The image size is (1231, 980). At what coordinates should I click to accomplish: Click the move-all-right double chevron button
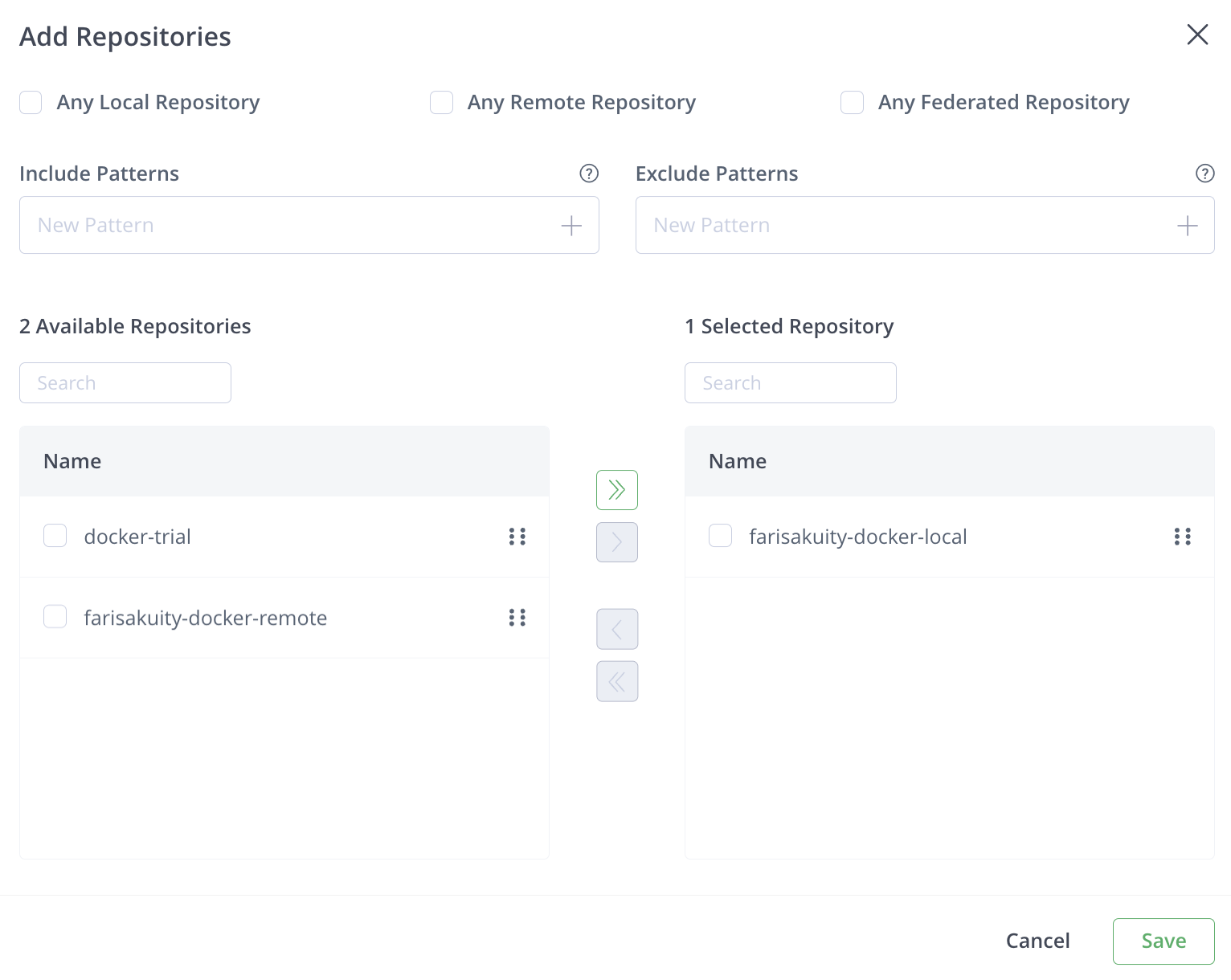click(616, 490)
